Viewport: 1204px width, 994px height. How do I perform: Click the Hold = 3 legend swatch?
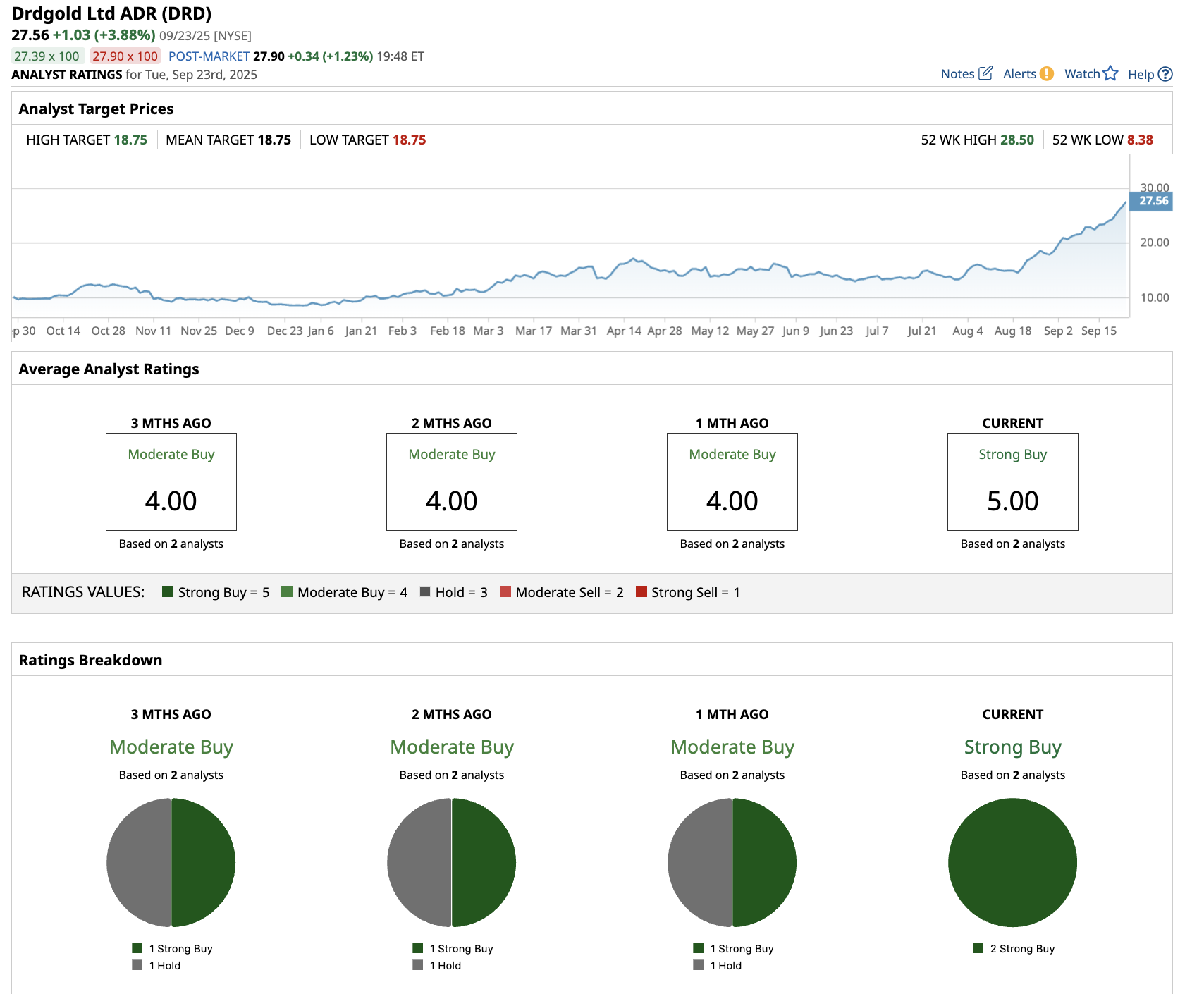(x=425, y=591)
